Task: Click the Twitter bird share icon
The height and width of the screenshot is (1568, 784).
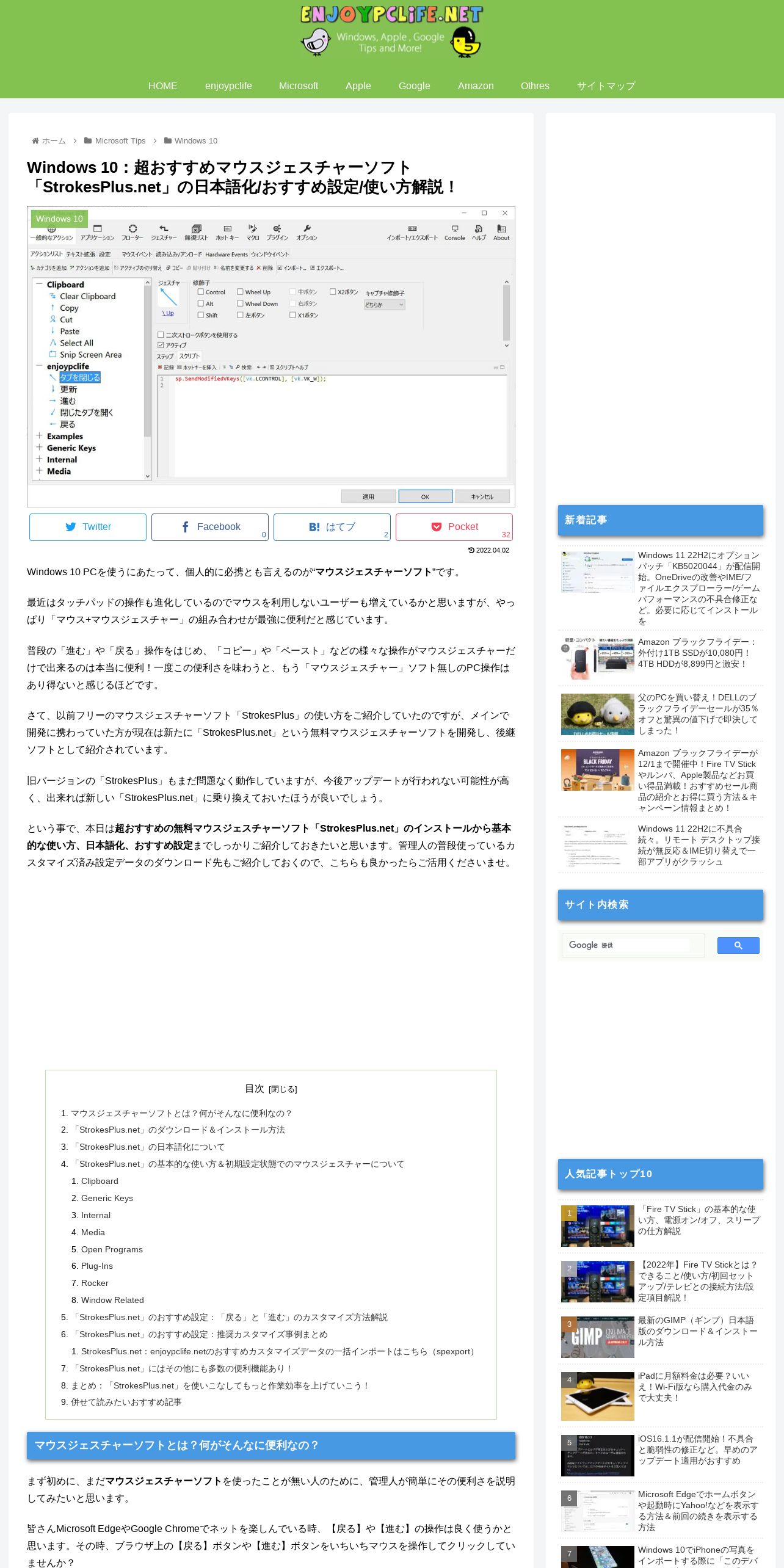Action: click(71, 527)
